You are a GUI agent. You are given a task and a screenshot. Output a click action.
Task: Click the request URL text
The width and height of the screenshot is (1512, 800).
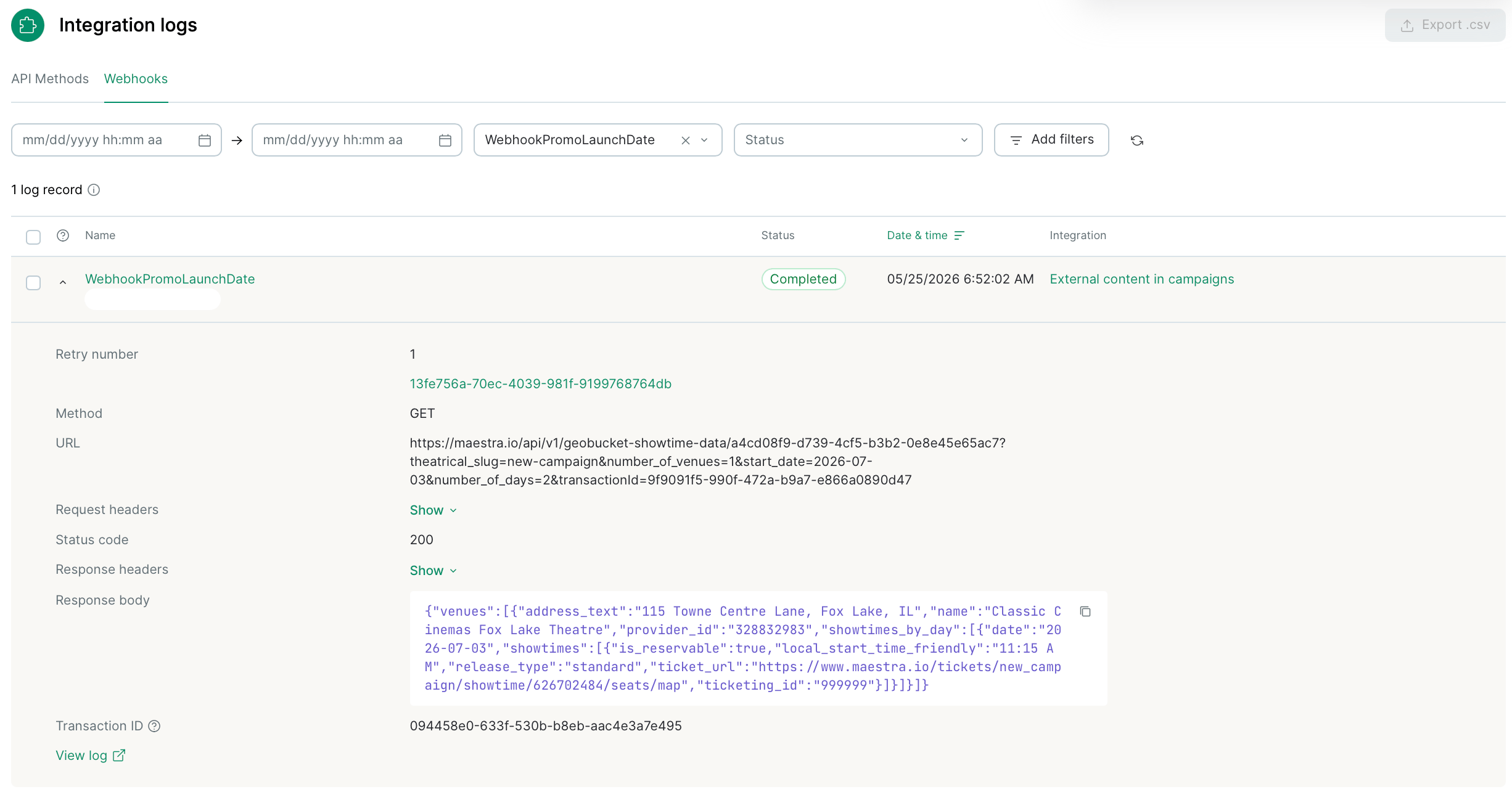coord(707,462)
